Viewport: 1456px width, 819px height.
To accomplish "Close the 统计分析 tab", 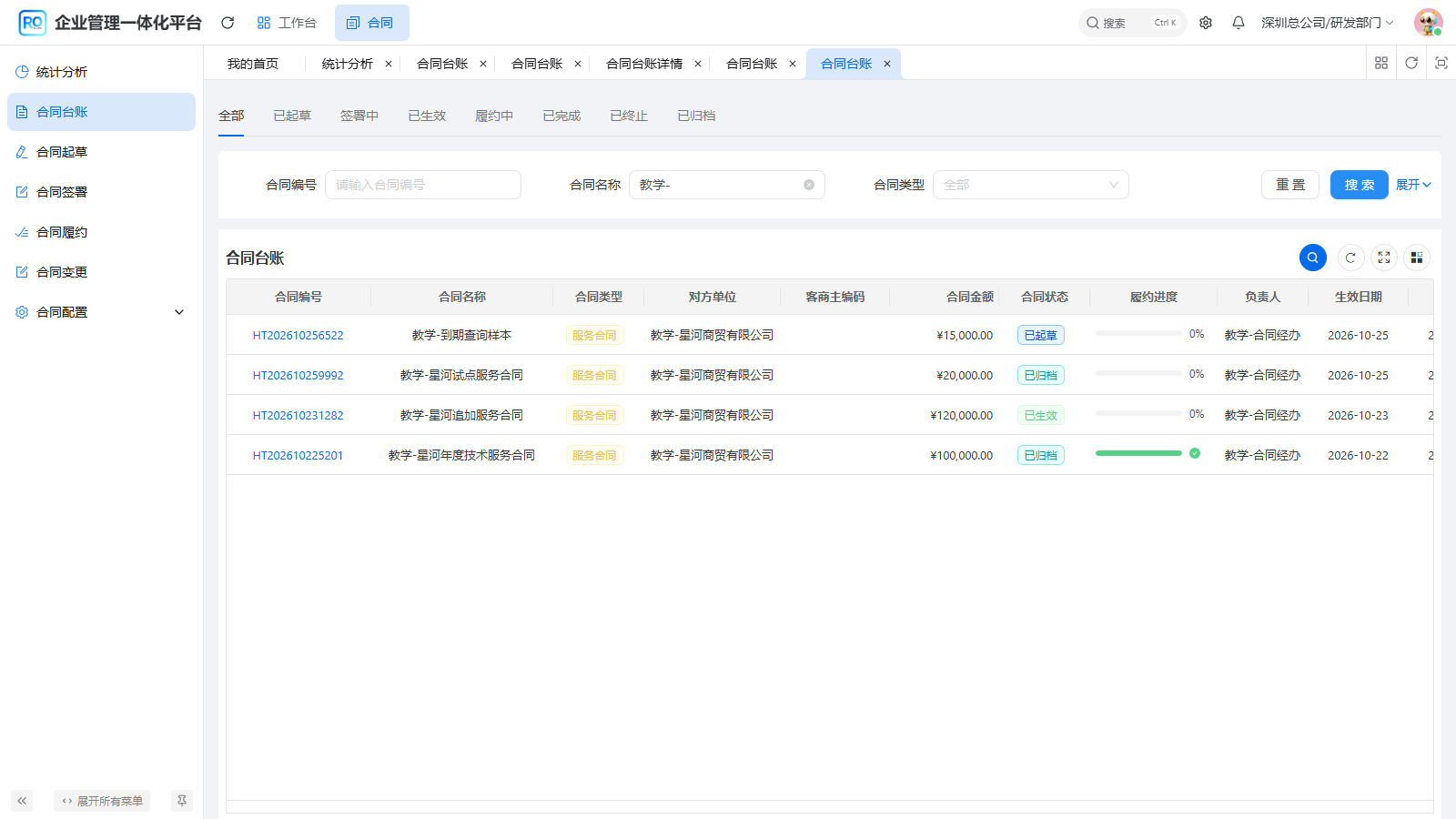I will coord(389,64).
